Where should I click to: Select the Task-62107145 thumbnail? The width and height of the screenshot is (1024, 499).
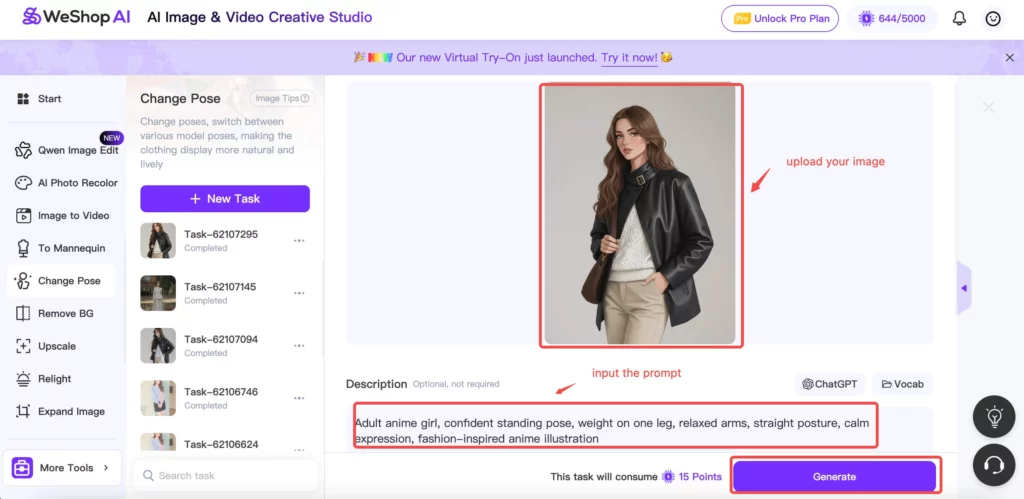click(x=158, y=293)
